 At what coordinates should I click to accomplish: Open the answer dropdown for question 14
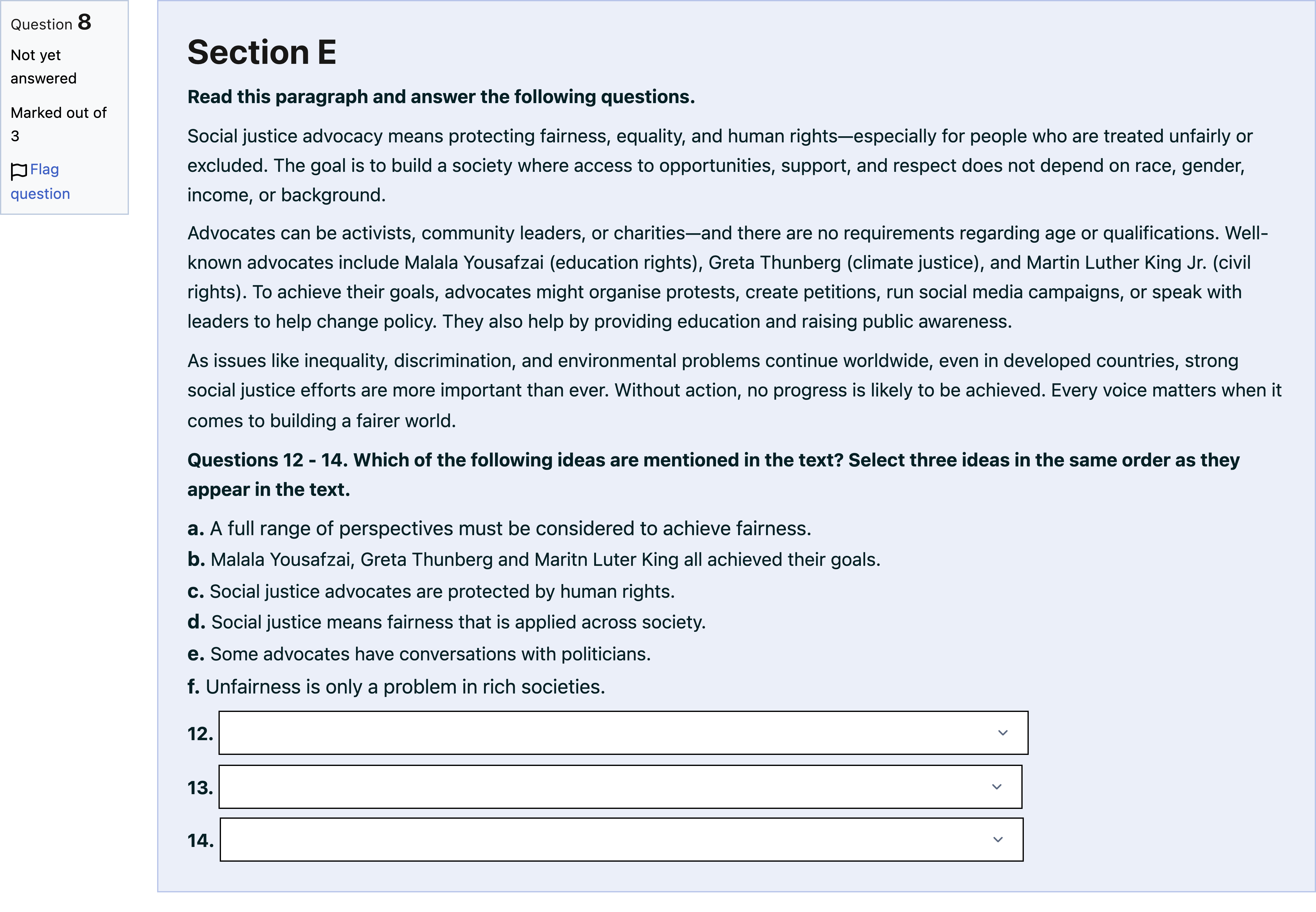point(622,840)
